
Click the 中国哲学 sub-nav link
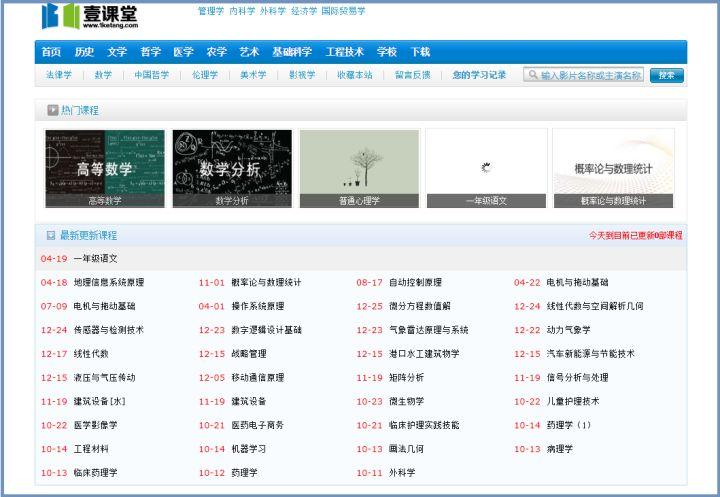(x=152, y=75)
